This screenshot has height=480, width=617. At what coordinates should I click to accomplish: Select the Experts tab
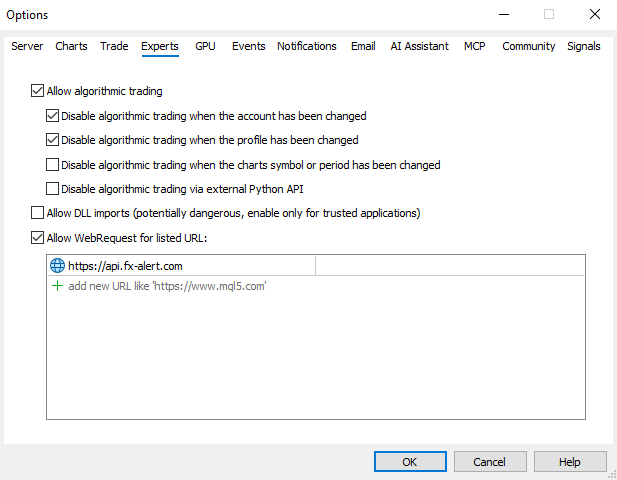[x=160, y=46]
